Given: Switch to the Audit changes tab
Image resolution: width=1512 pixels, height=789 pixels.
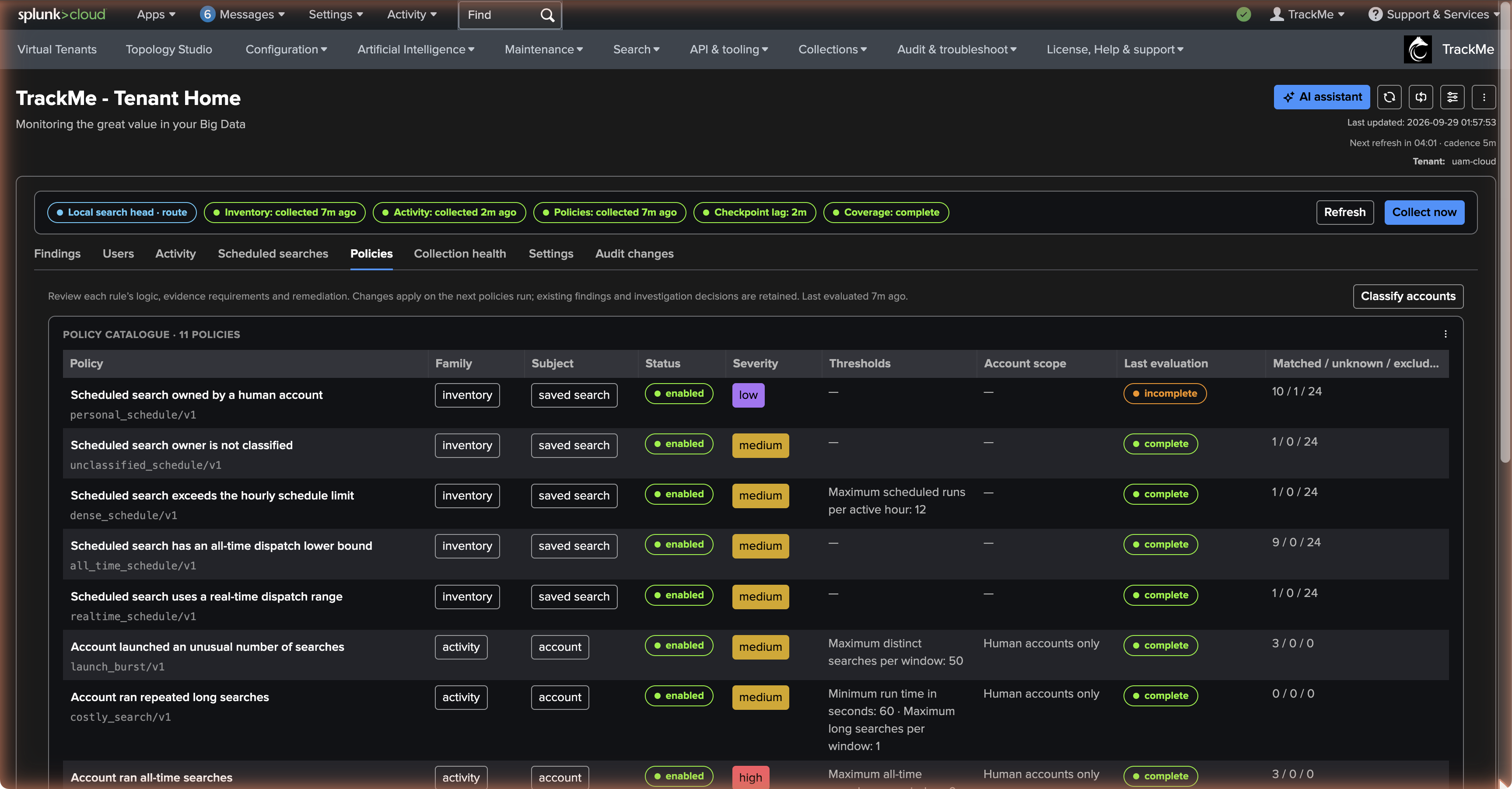Looking at the screenshot, I should click(x=634, y=254).
